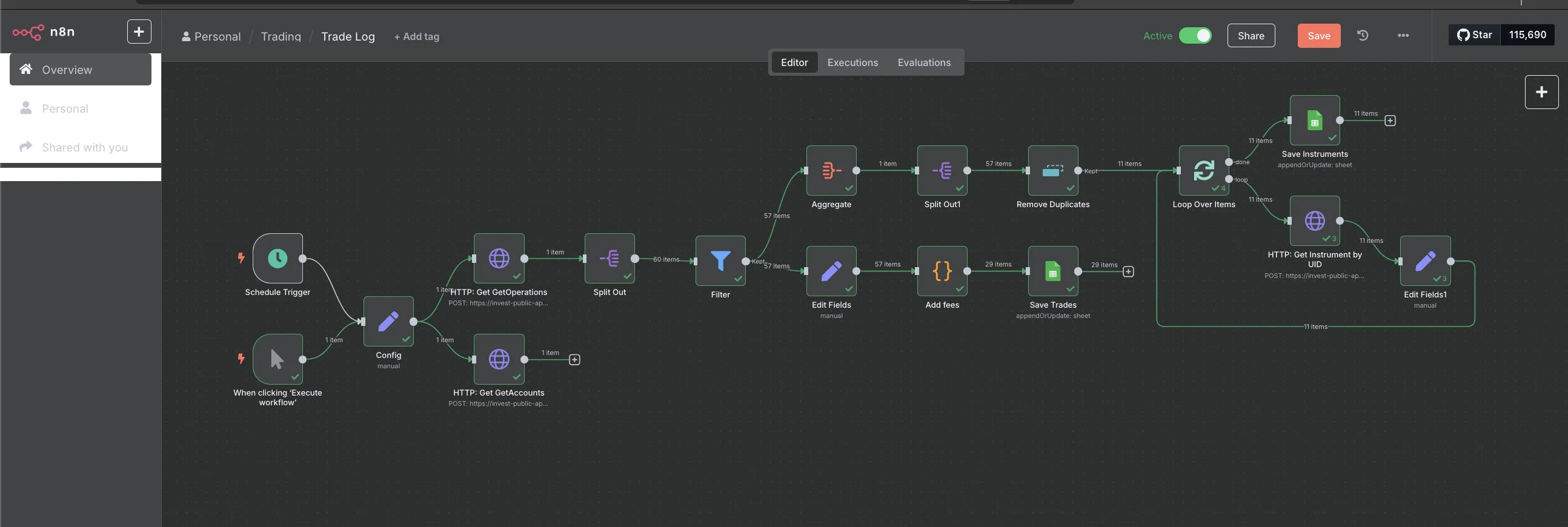This screenshot has height=527, width=1568.
Task: Switch to the Editor tab
Action: (794, 62)
